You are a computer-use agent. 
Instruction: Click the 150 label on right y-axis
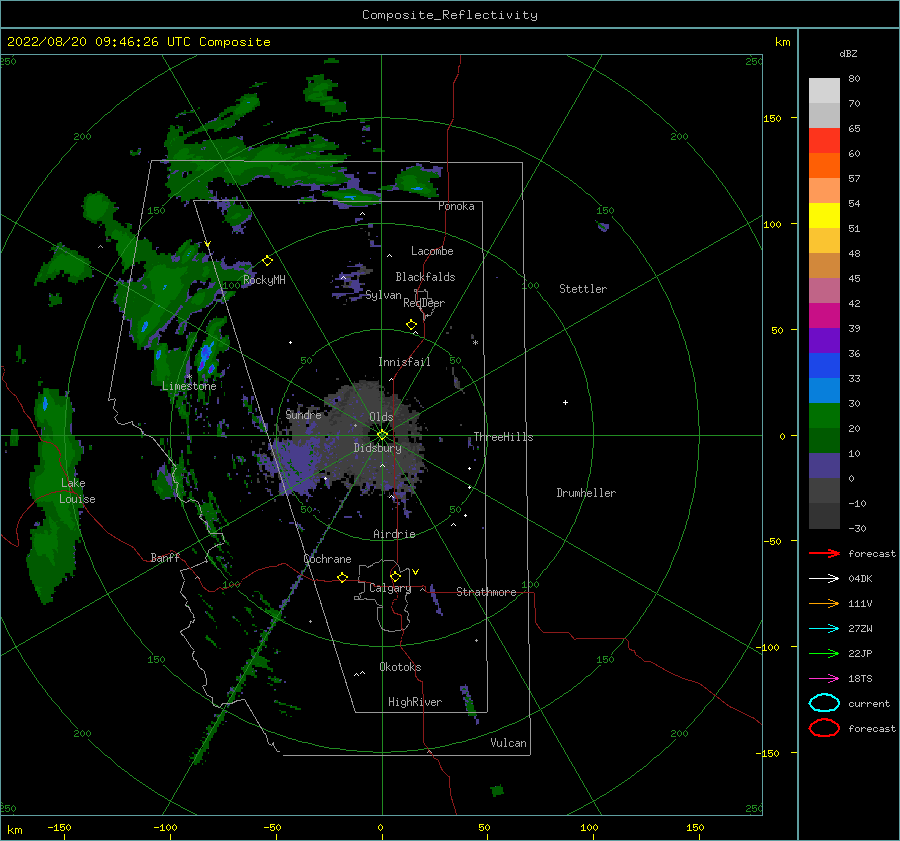pyautogui.click(x=772, y=118)
